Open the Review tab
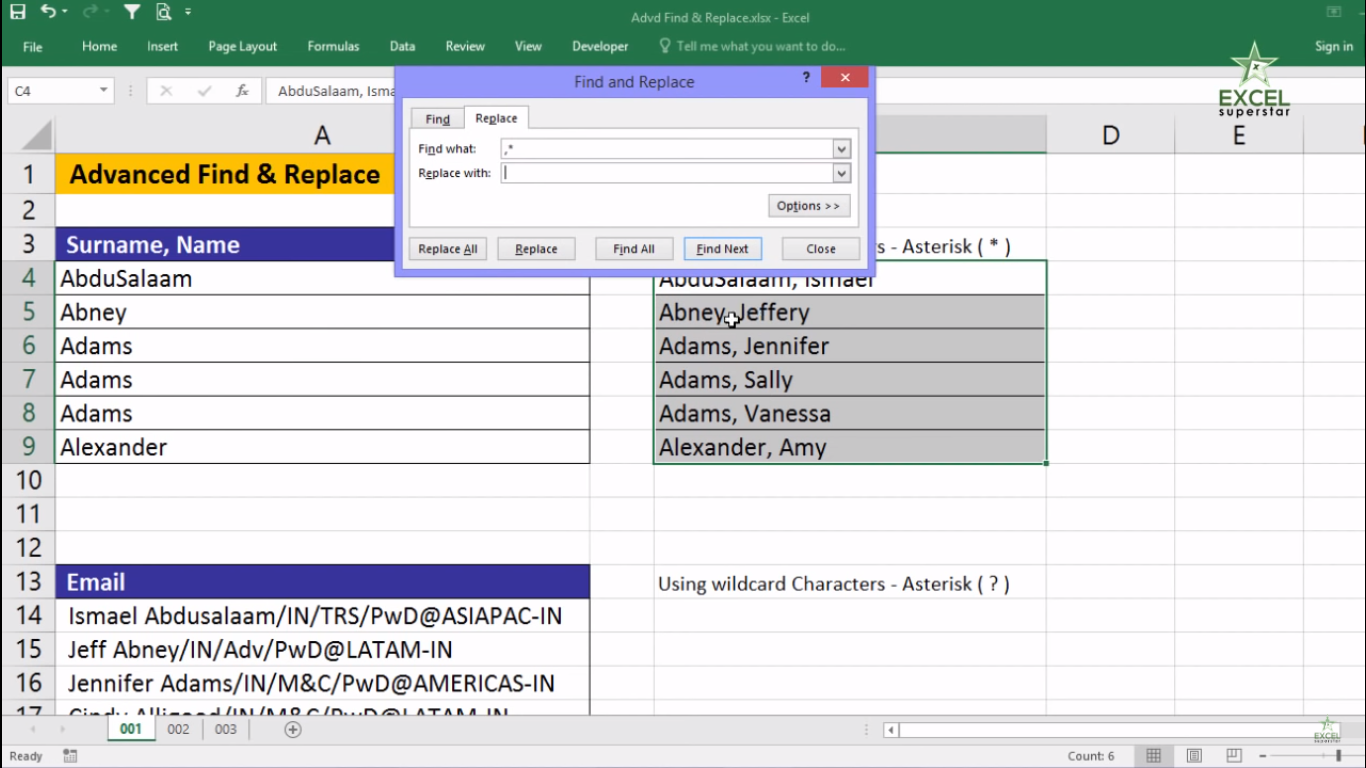The width and height of the screenshot is (1366, 768). pos(465,46)
